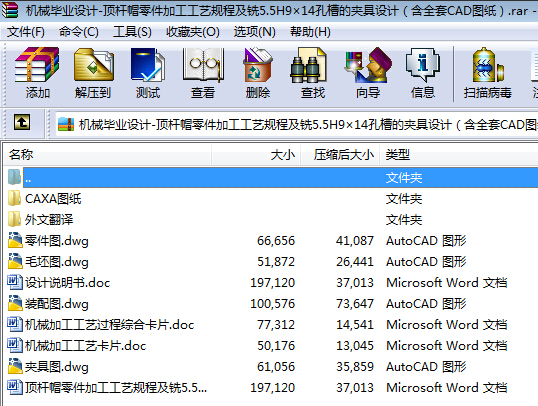Select the CAXA图纸 folder name
538x406 pixels.
(x=53, y=199)
